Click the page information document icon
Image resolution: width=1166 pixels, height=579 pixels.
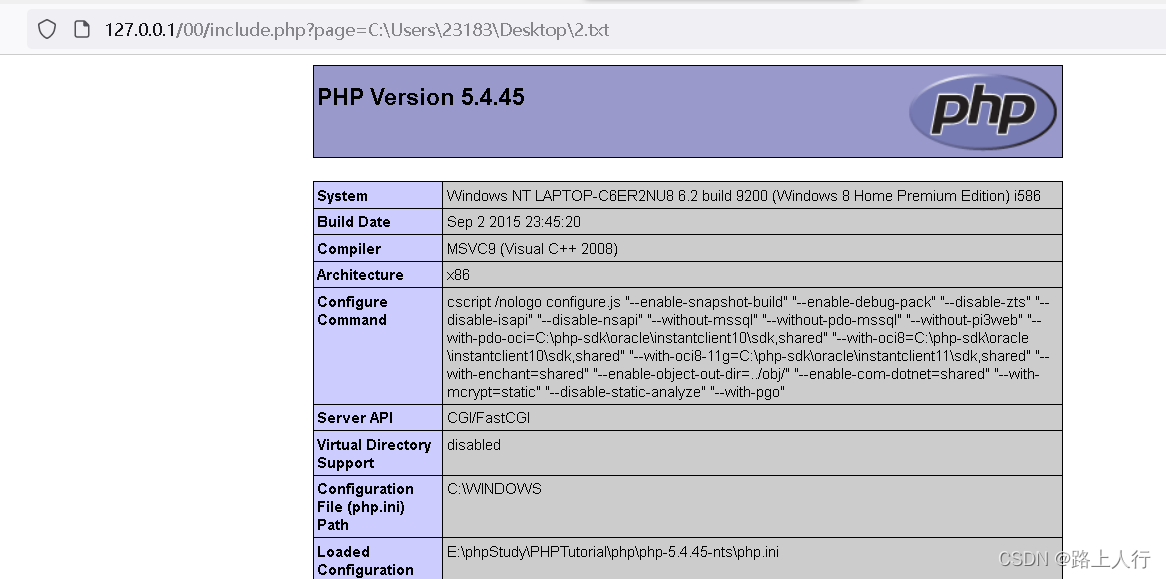[82, 30]
